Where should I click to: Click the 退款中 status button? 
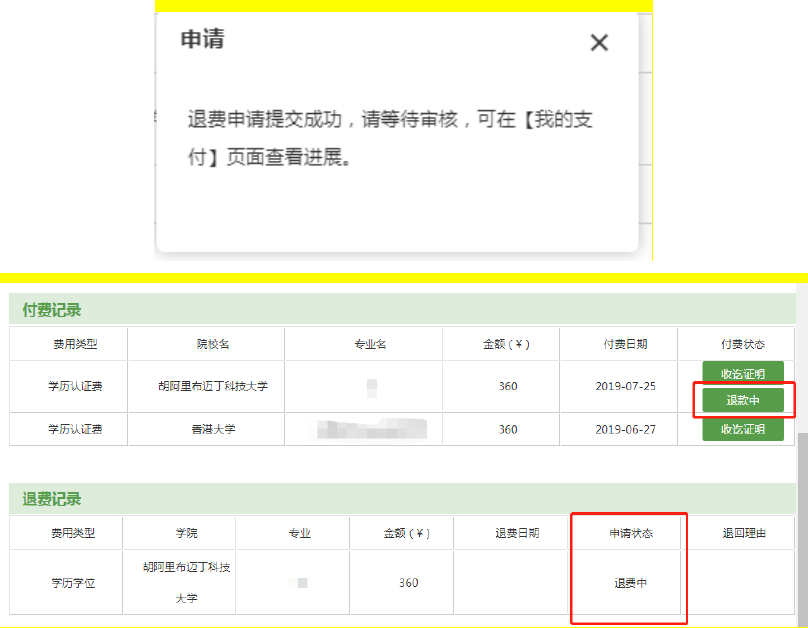(x=742, y=400)
